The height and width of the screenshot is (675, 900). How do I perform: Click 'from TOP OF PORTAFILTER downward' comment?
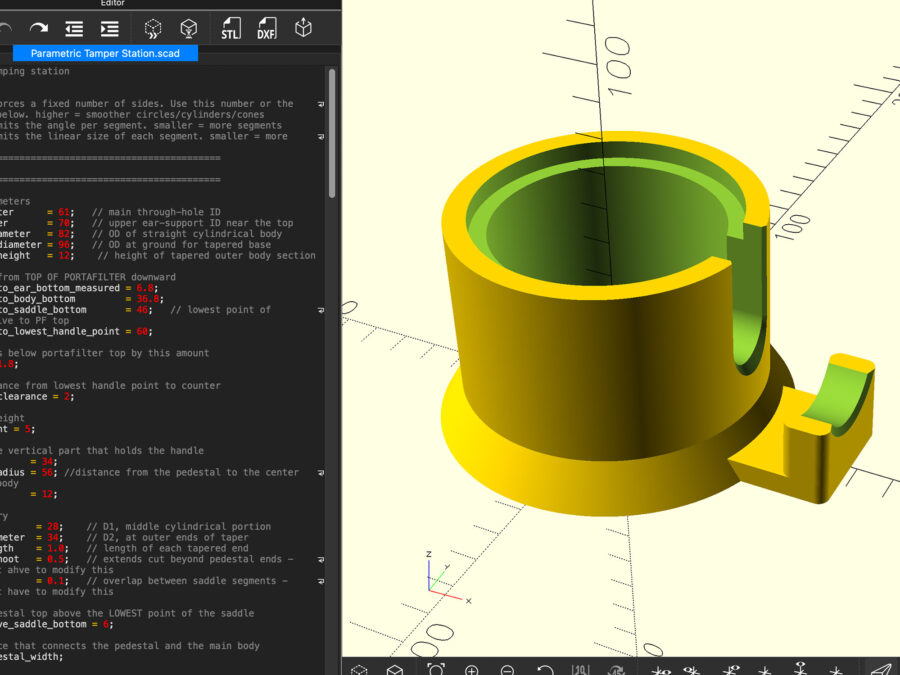click(88, 277)
